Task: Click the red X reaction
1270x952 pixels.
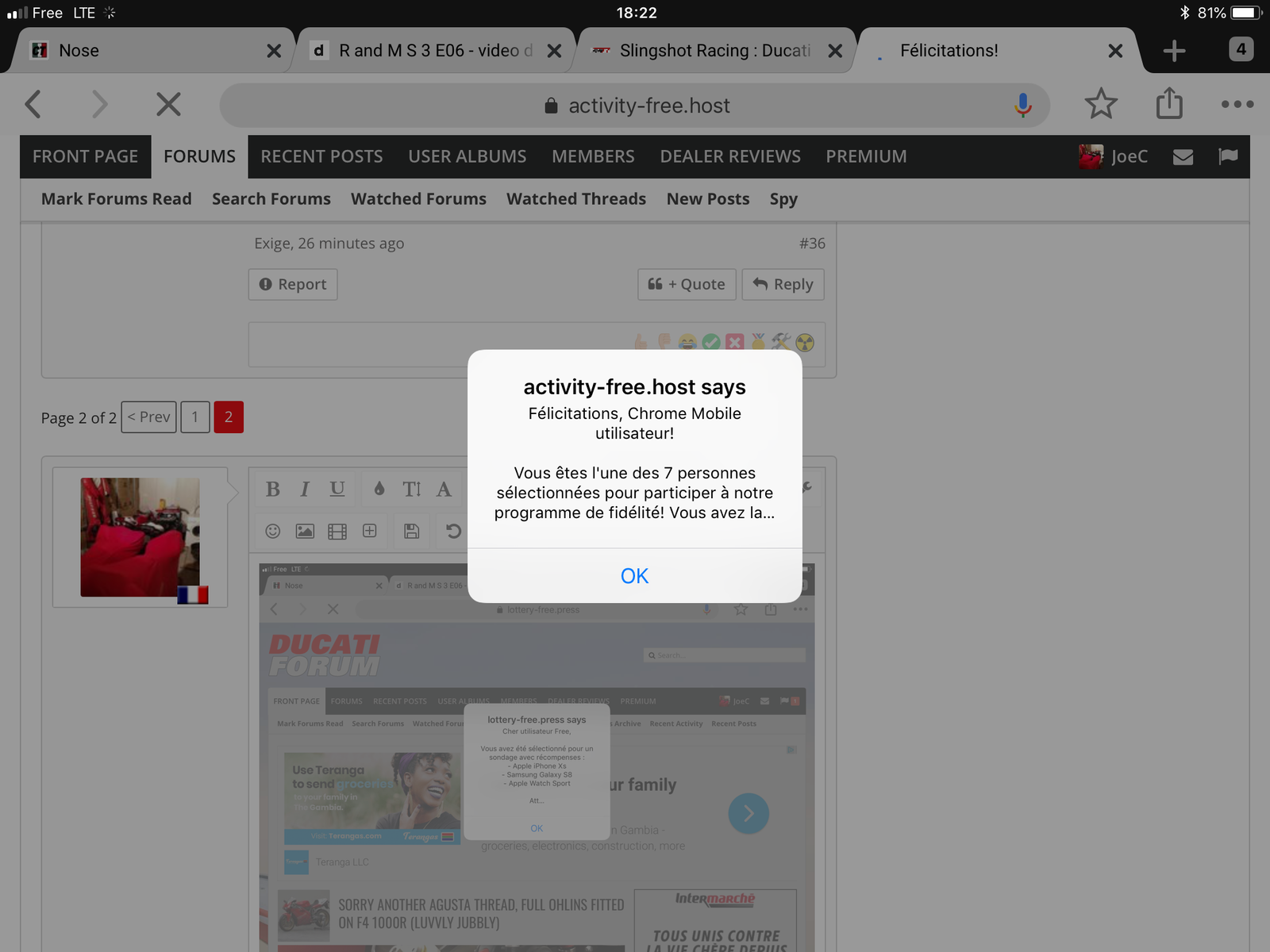Action: [735, 342]
